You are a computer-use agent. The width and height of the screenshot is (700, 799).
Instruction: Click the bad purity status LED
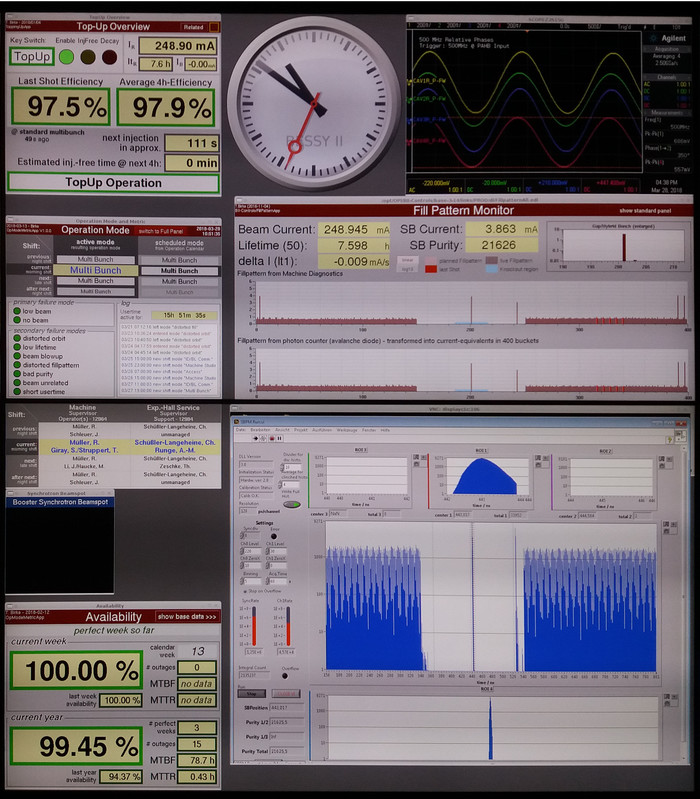(15, 372)
